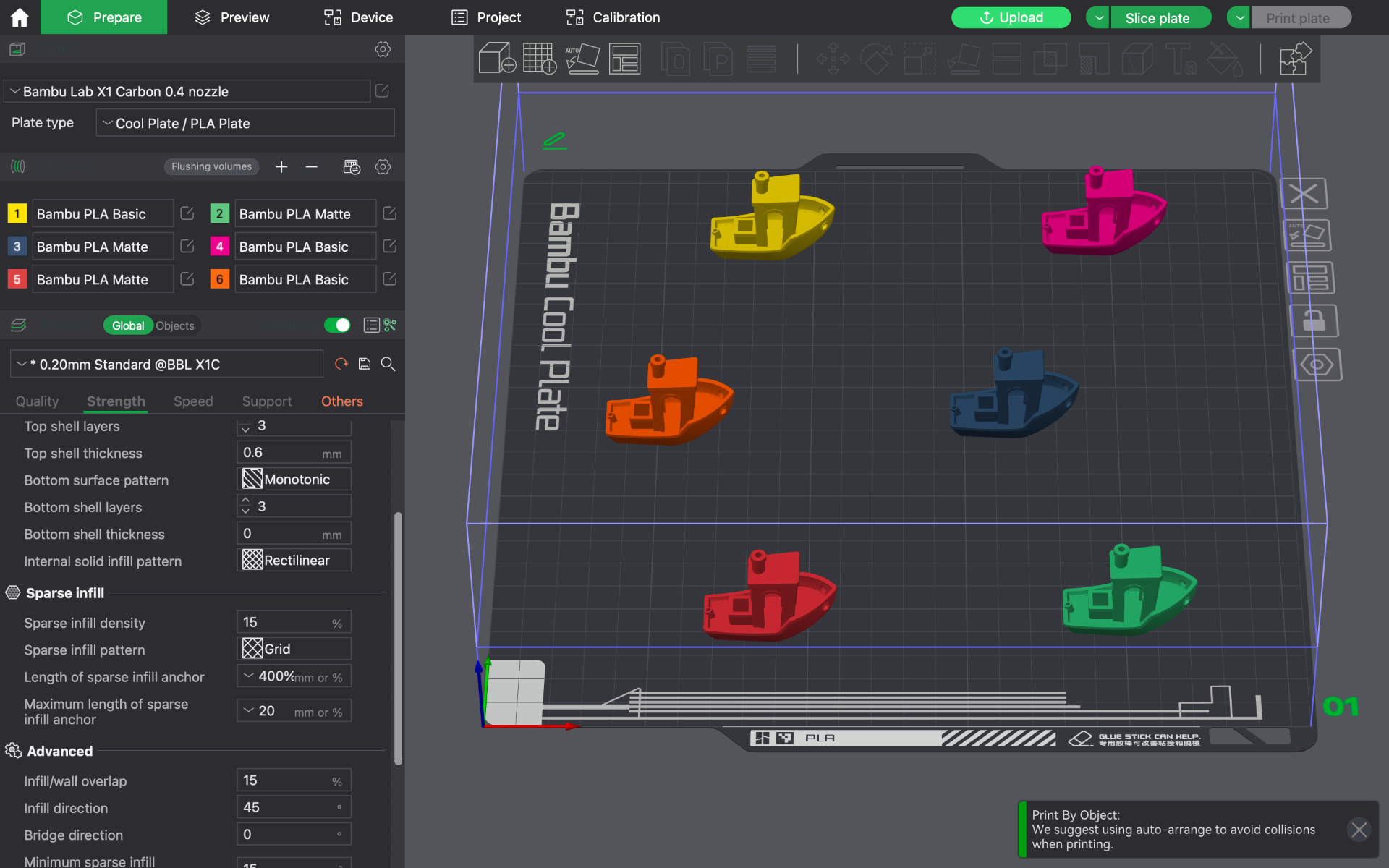The width and height of the screenshot is (1389, 868).
Task: Click the search settings magnifier icon
Action: pos(388,364)
